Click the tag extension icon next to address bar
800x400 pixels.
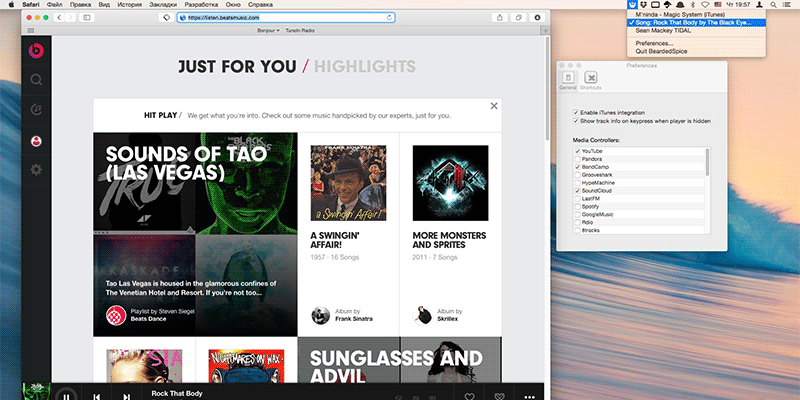166,17
